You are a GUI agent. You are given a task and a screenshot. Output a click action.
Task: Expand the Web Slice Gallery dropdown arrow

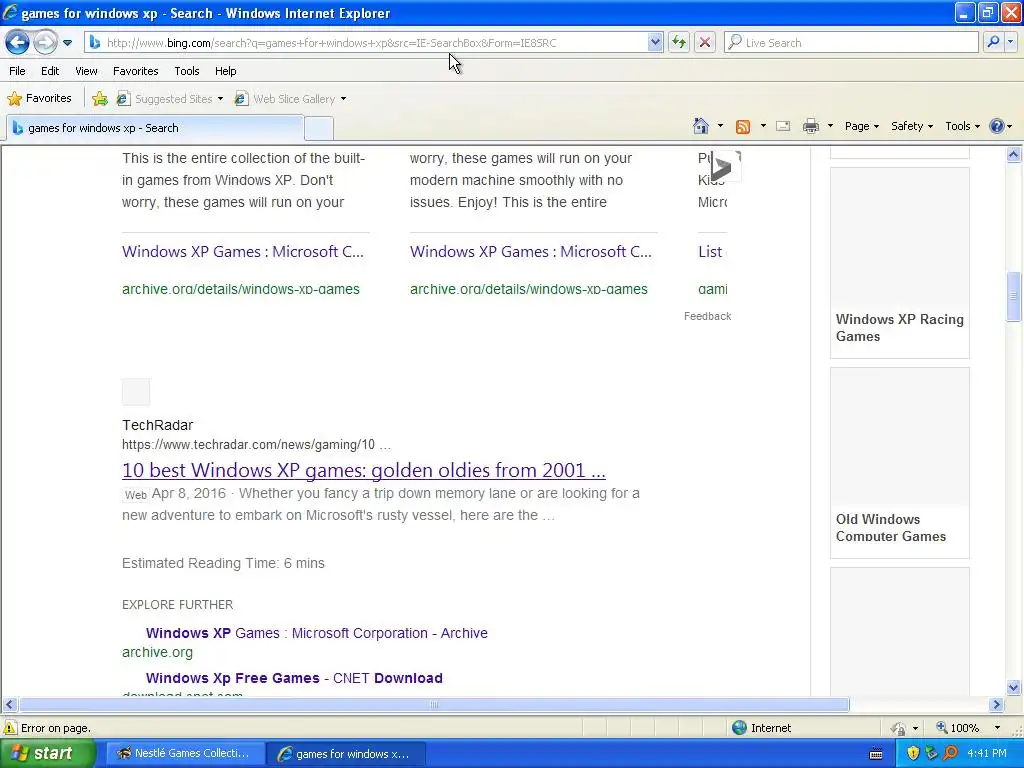point(344,99)
